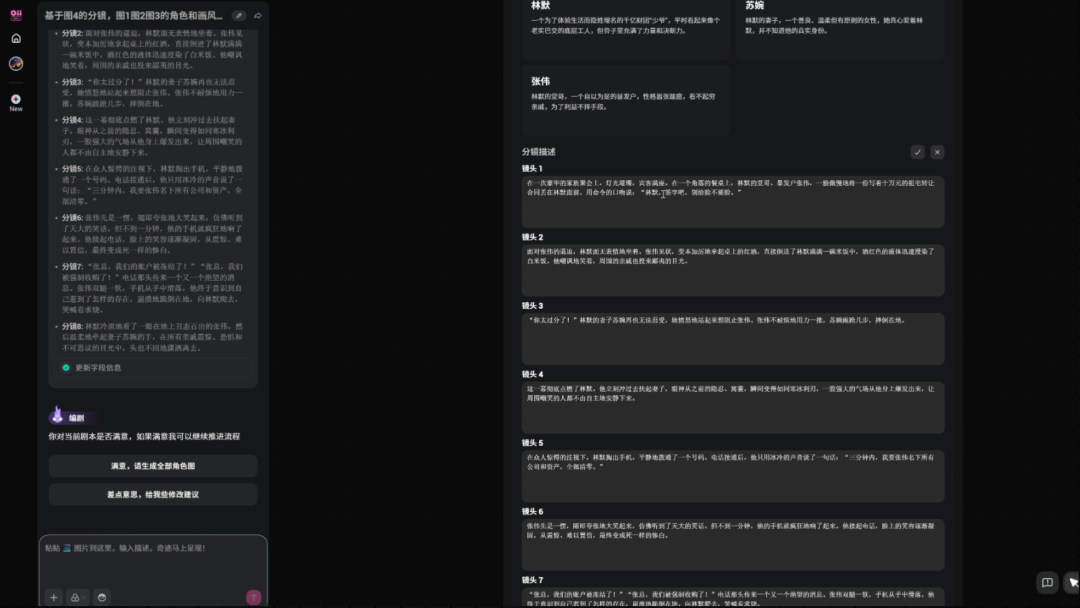
Task: Start a New project from the sidebar
Action: [15, 99]
